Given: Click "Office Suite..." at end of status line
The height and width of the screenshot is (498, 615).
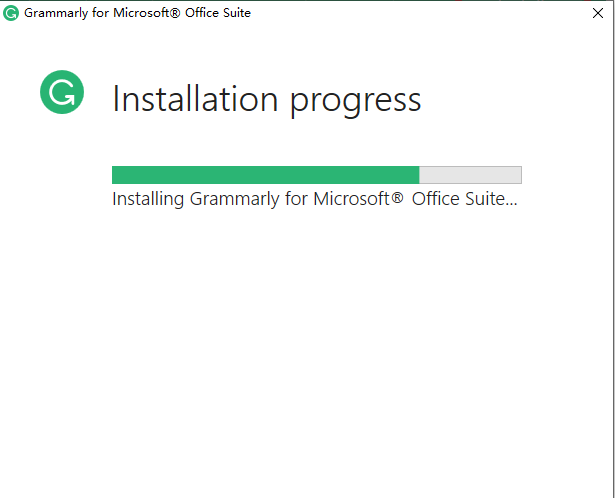Looking at the screenshot, I should (464, 198).
